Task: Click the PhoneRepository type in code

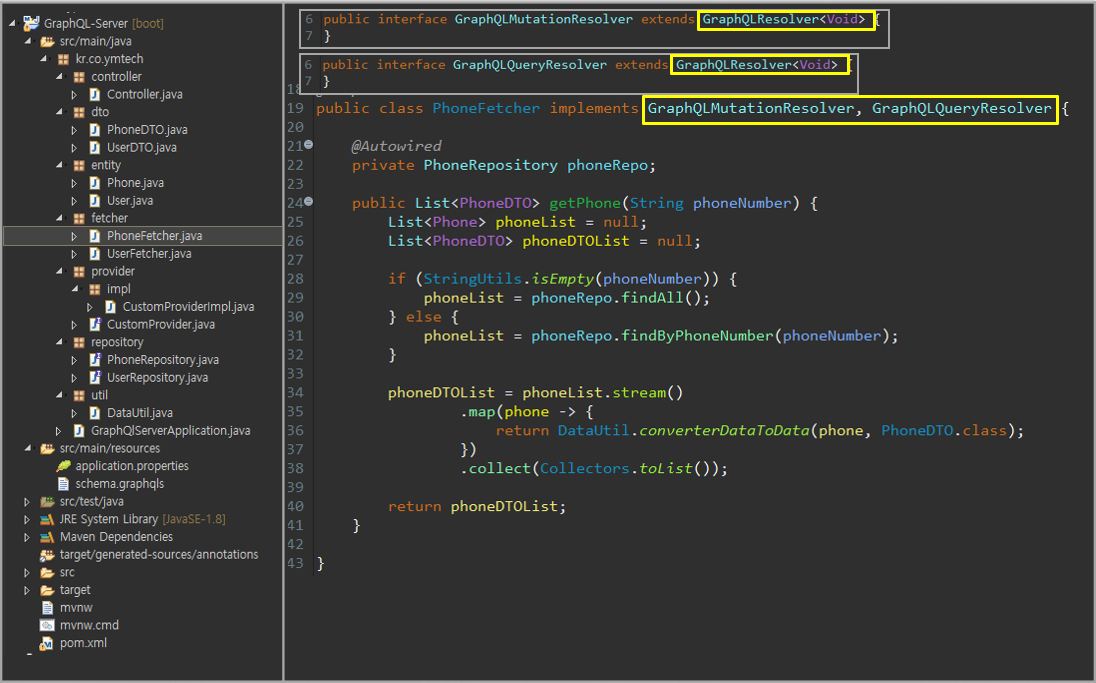Action: click(489, 165)
